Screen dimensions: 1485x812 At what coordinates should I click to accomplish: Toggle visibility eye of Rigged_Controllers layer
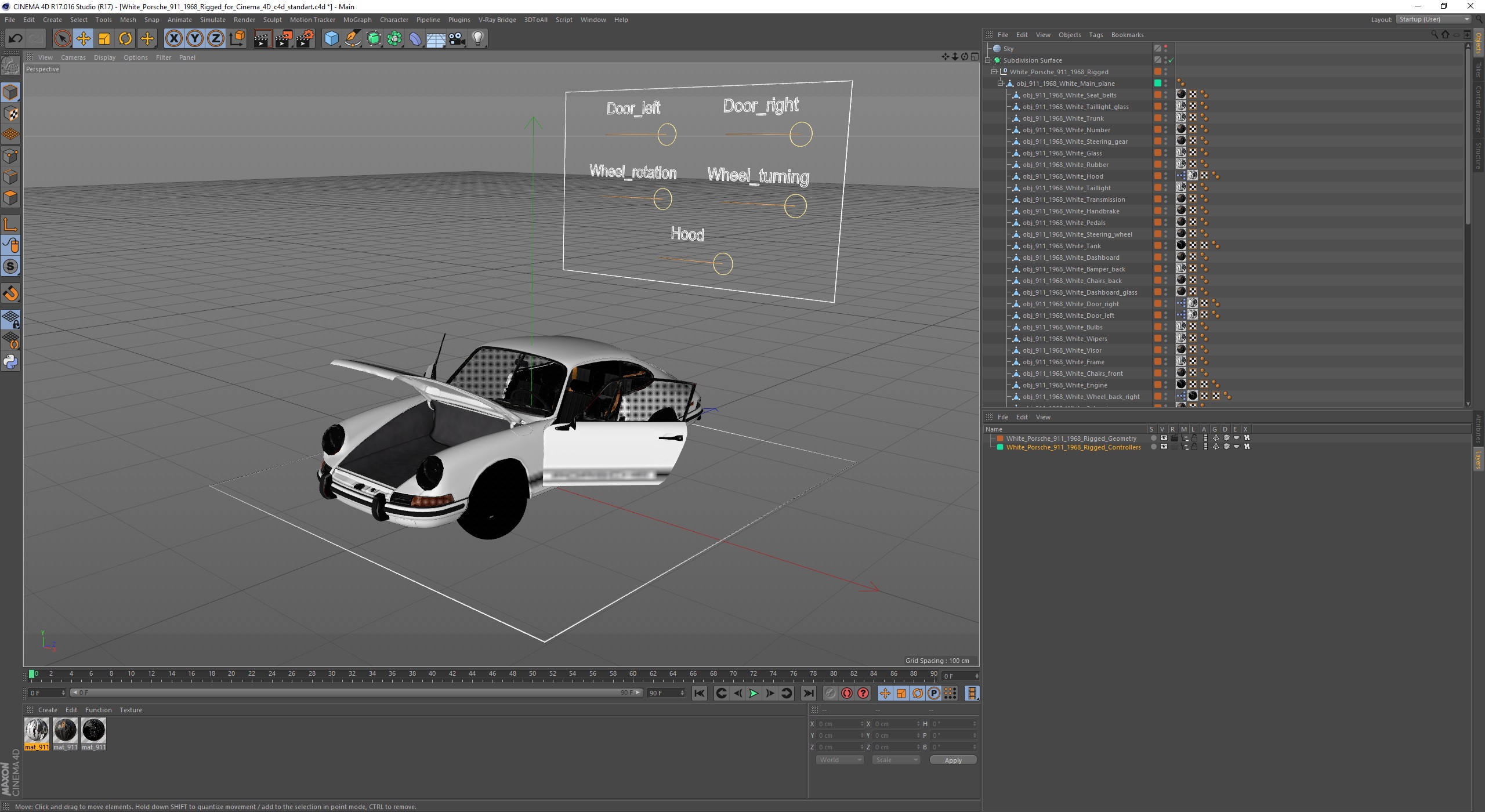1164,447
